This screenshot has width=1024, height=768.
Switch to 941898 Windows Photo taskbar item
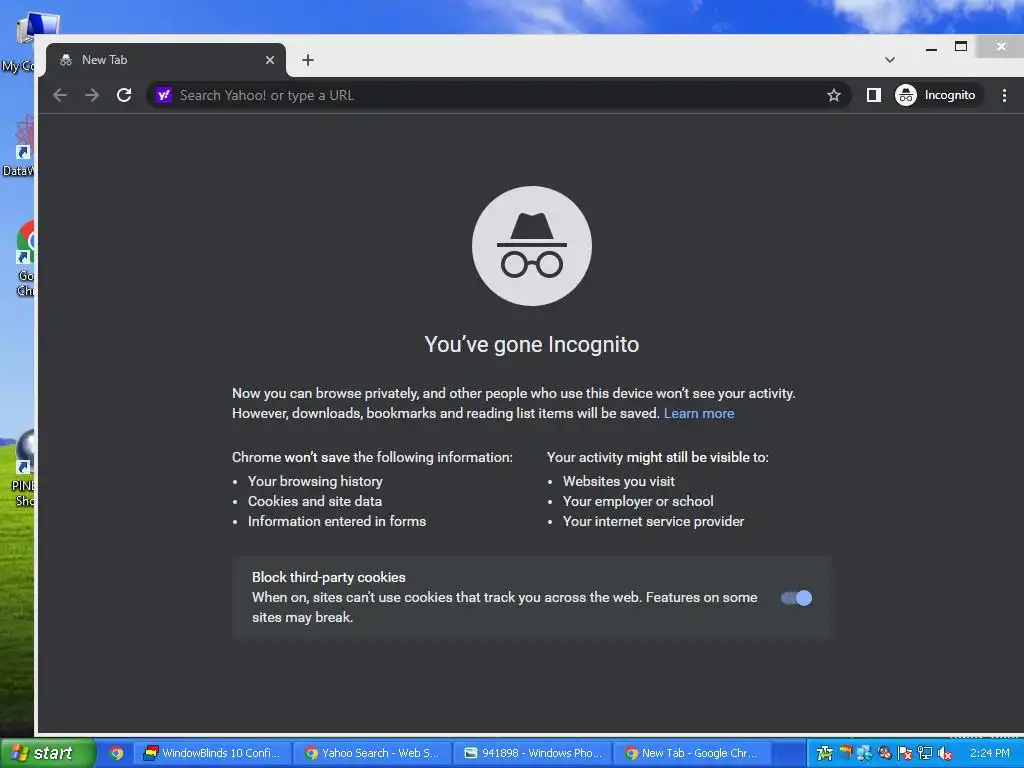click(x=532, y=753)
